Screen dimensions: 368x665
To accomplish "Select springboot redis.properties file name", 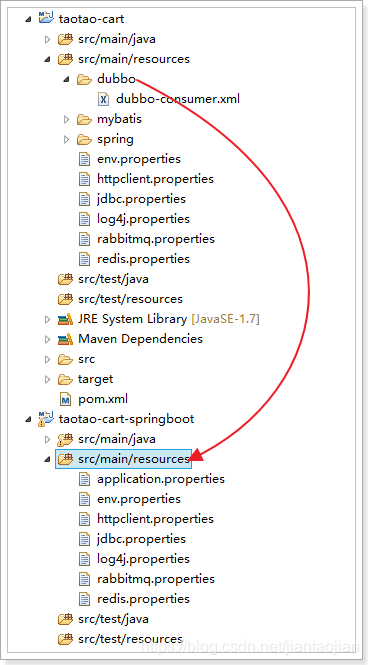I will (x=143, y=599).
